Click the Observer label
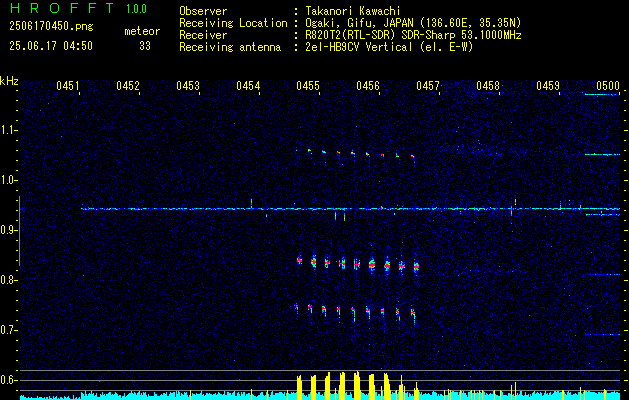The width and height of the screenshot is (629, 400). coord(203,11)
